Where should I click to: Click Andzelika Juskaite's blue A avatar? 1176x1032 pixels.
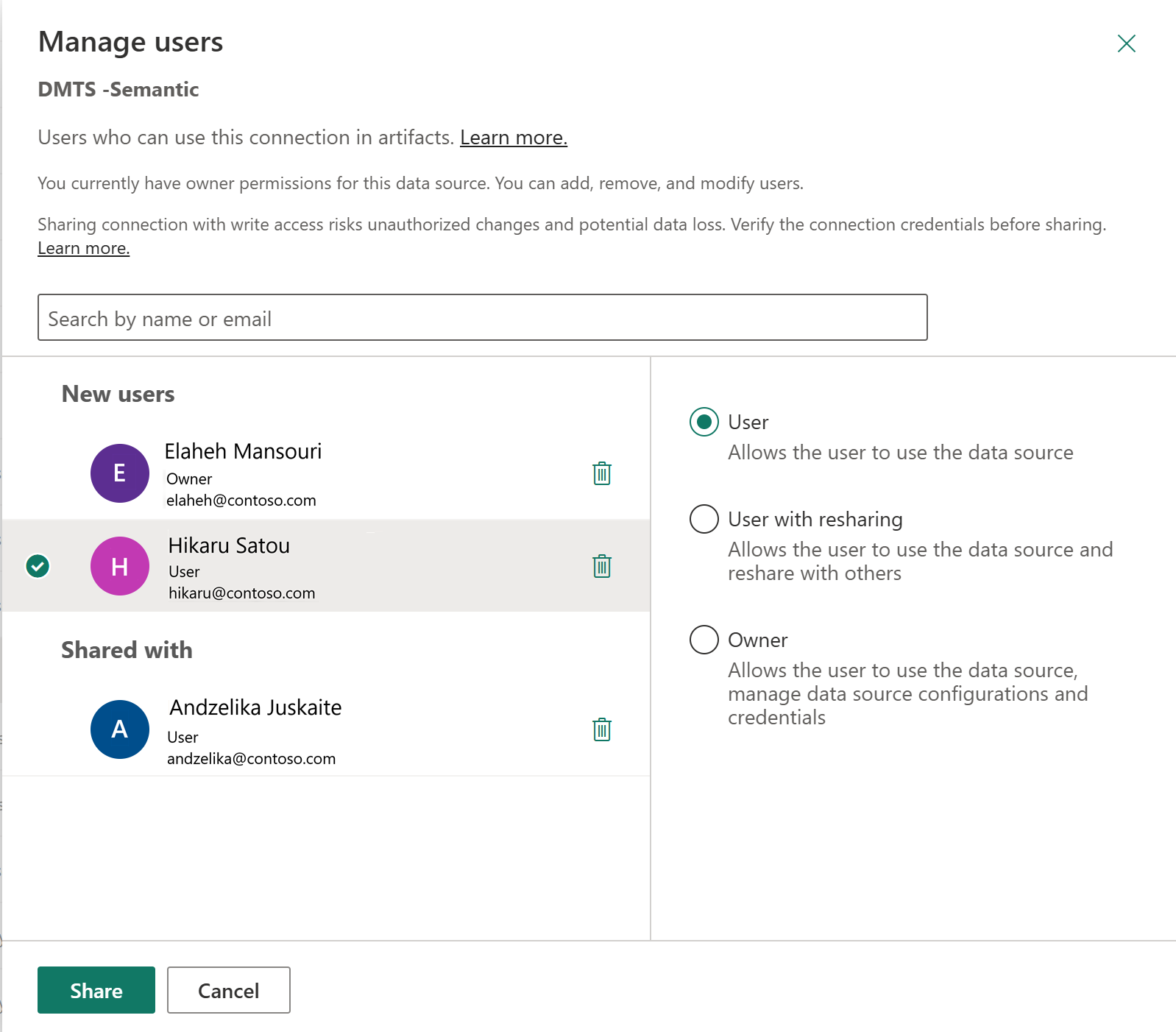pos(120,729)
